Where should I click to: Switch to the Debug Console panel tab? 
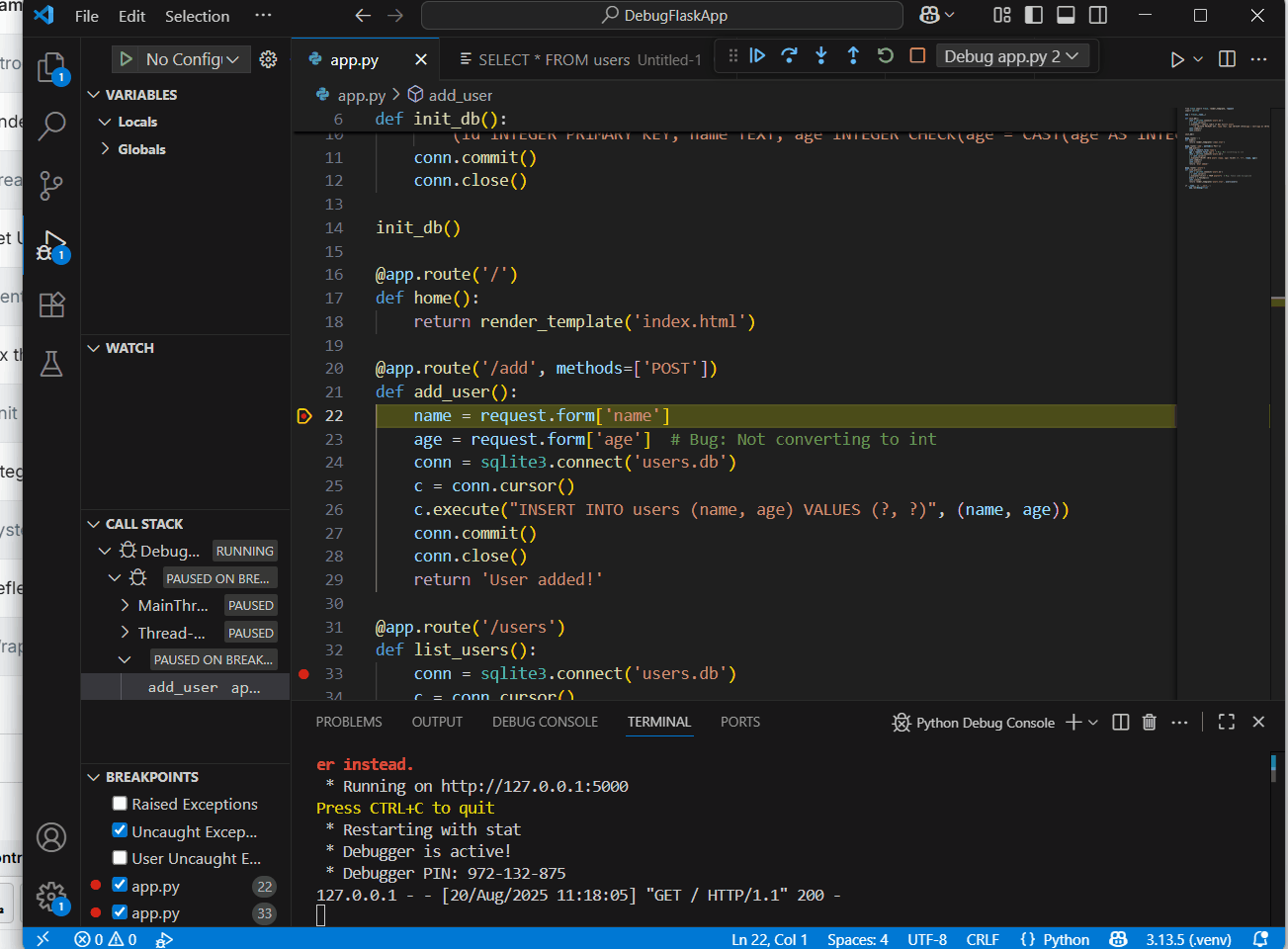545,722
